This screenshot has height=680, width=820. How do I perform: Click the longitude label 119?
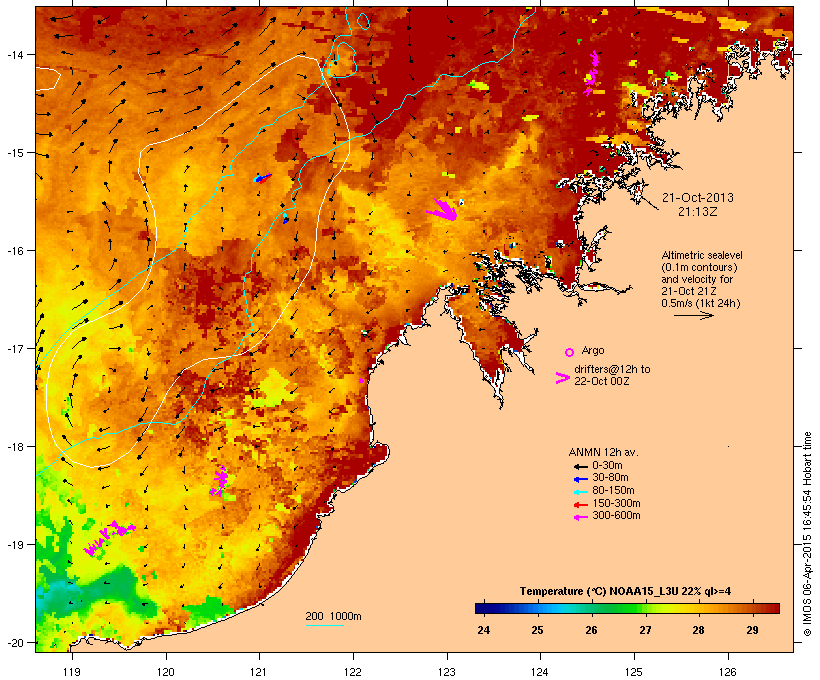(x=72, y=672)
